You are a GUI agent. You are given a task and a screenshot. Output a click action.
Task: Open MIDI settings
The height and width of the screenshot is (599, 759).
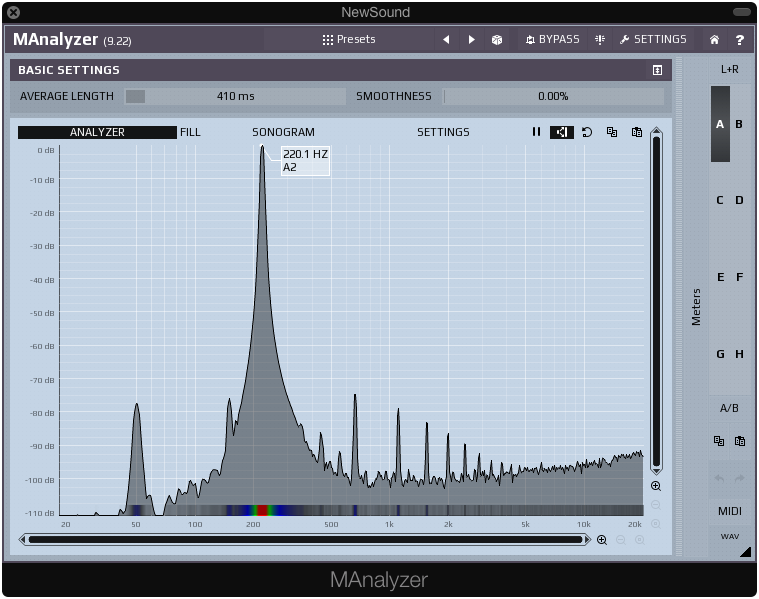point(729,511)
